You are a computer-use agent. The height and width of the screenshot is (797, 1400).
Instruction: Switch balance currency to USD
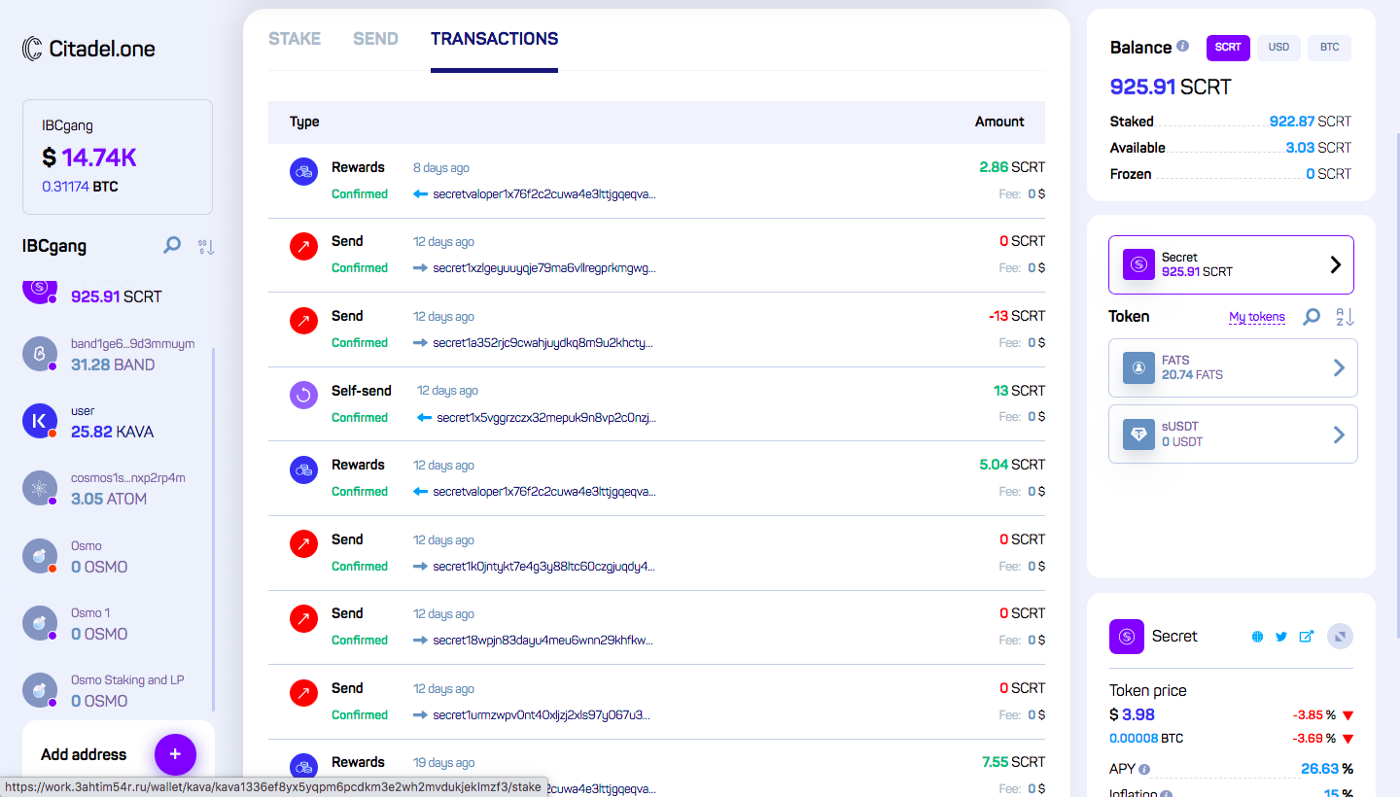pos(1279,47)
